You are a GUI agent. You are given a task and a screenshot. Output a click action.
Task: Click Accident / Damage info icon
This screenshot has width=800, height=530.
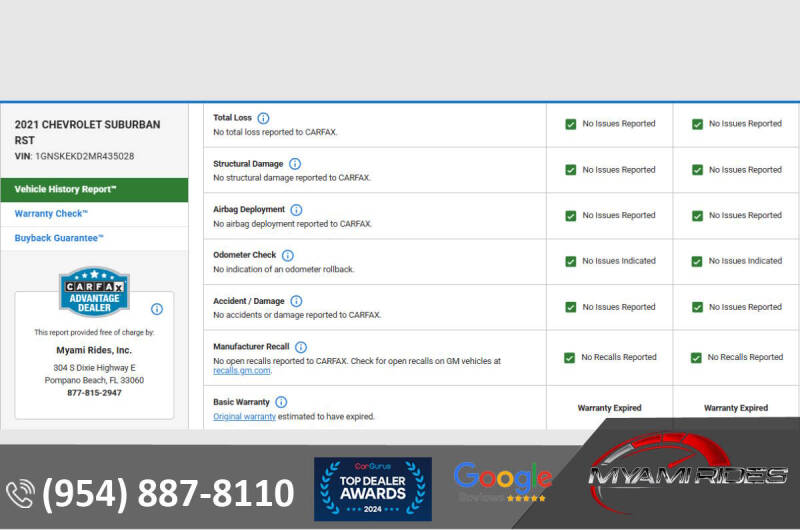click(296, 301)
